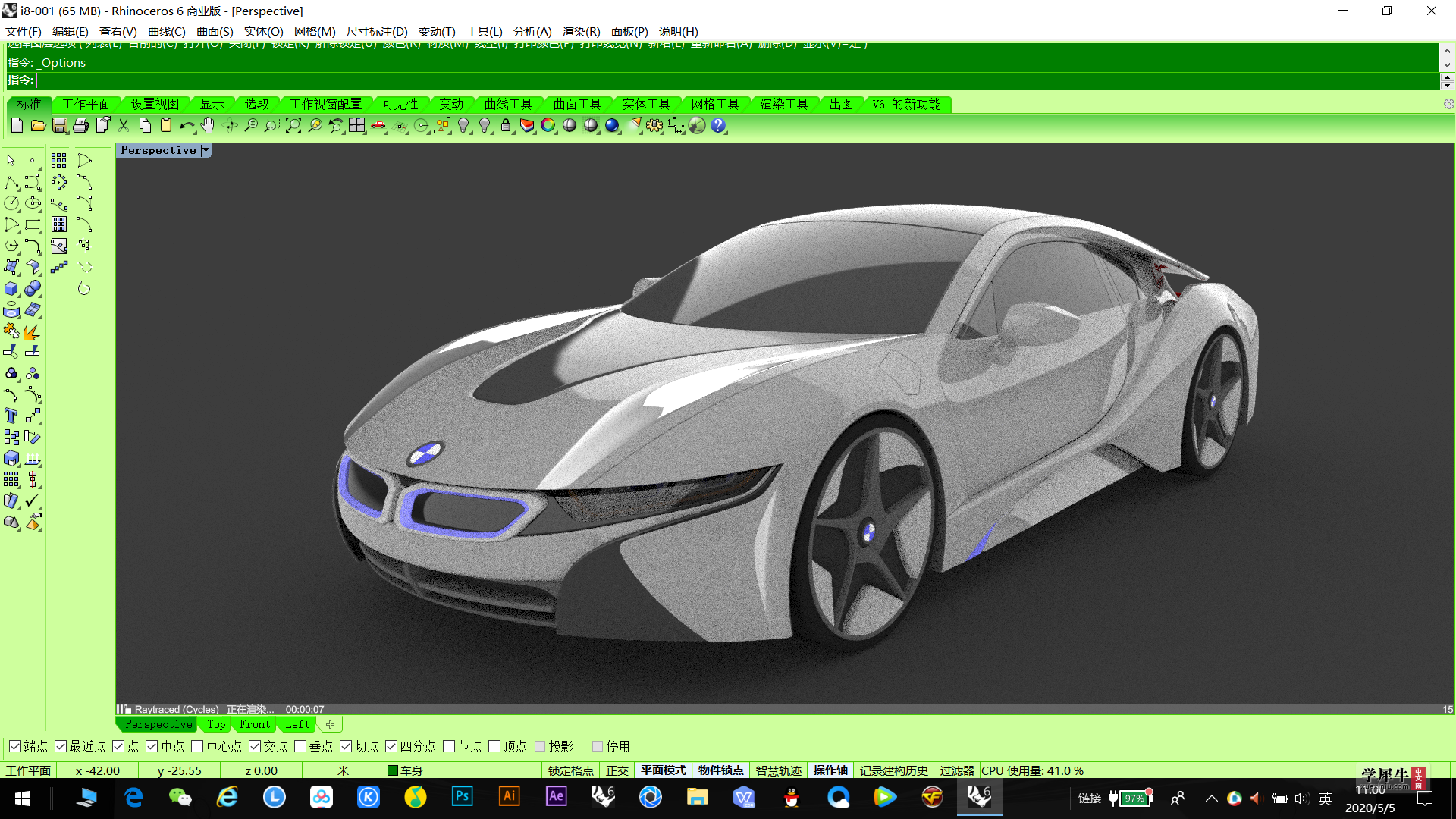The width and height of the screenshot is (1456, 819).
Task: Click the 车身 layer color swatch
Action: pyautogui.click(x=393, y=770)
